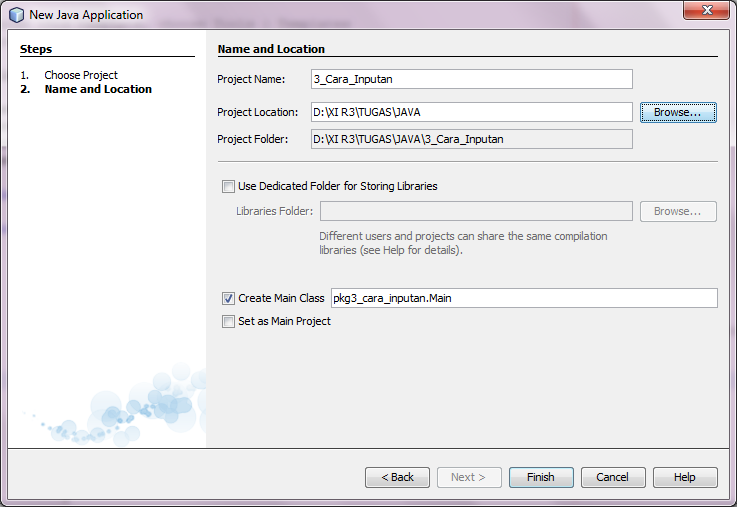Click the Project Folder: label

pyautogui.click(x=252, y=140)
